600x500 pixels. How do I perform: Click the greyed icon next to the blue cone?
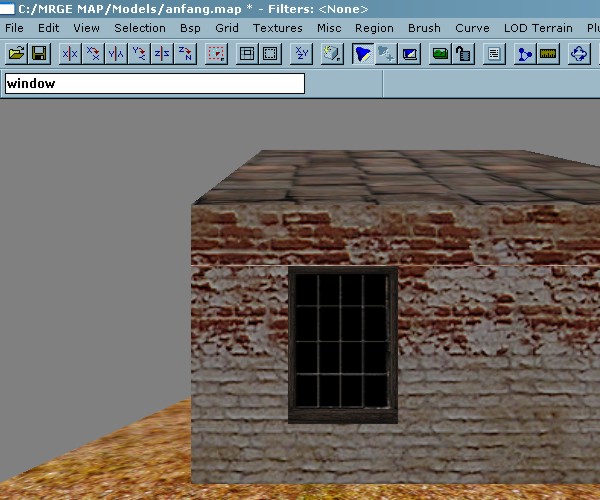[386, 54]
